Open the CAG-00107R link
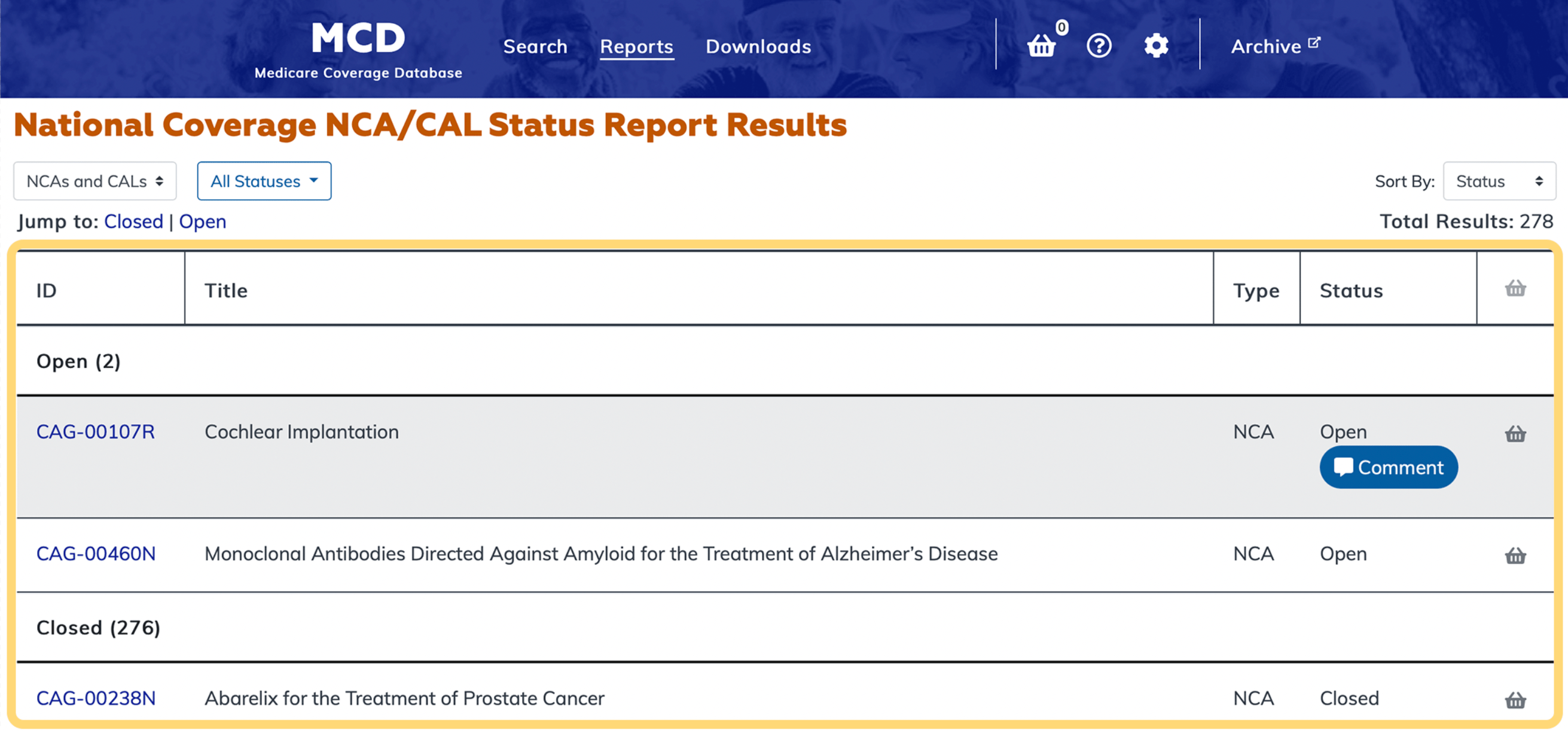Image resolution: width=1568 pixels, height=731 pixels. (96, 431)
